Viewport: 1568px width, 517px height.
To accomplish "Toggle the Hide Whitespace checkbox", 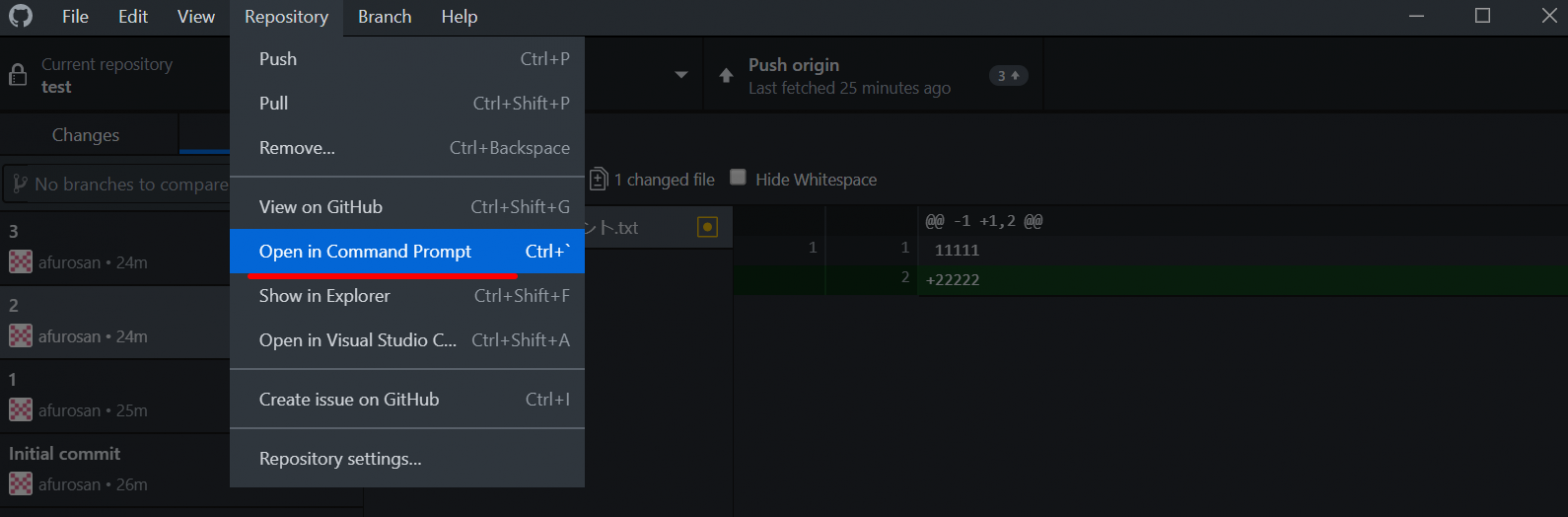I will click(738, 178).
